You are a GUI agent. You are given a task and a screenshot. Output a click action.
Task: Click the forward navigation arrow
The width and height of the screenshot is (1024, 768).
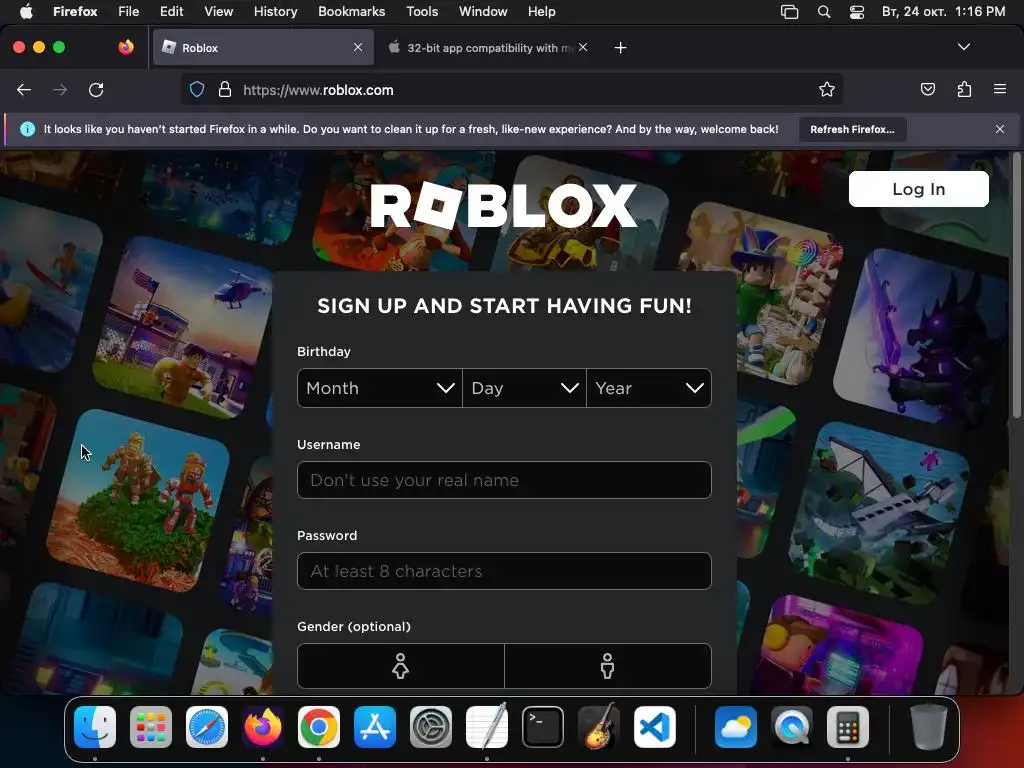[x=60, y=90]
